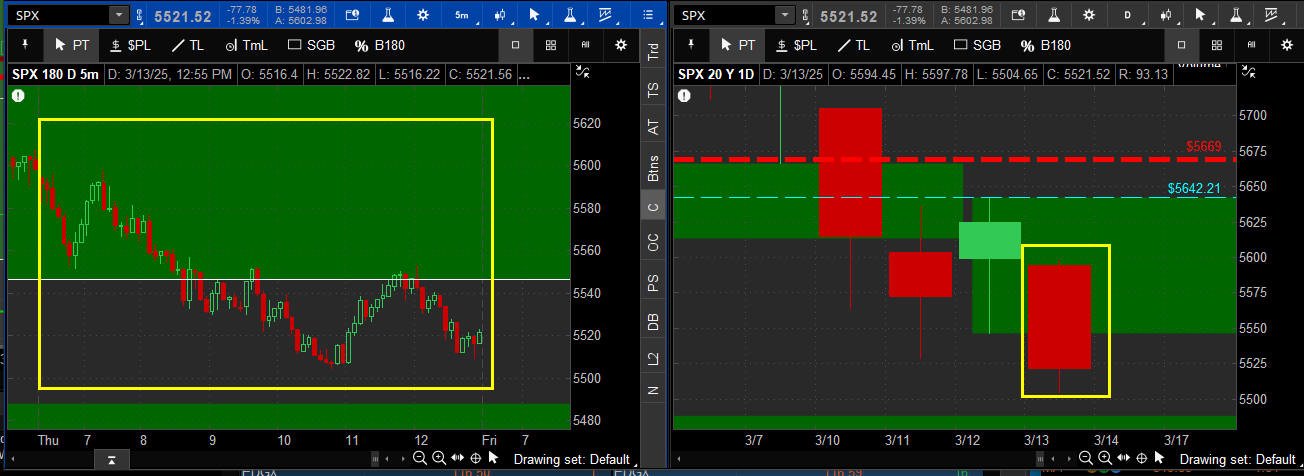Zoom out using left chart magnifier minus
Image resolution: width=1304 pixels, height=476 pixels.
pos(420,458)
